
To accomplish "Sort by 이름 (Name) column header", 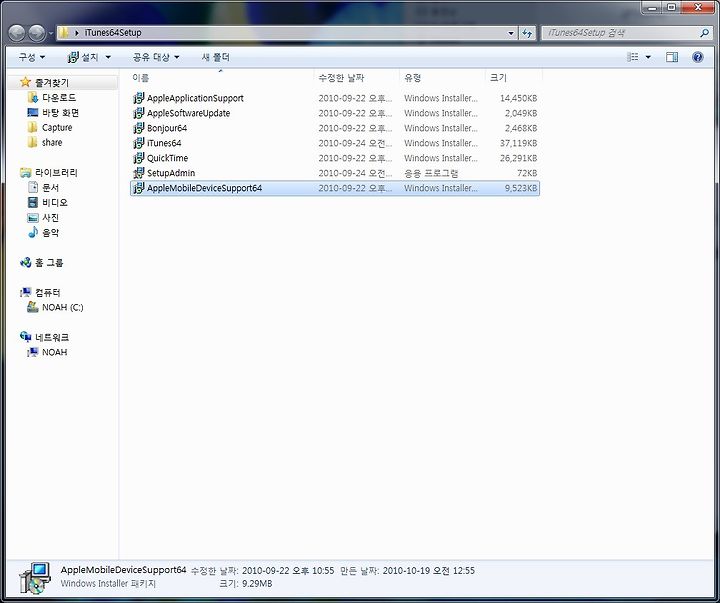I will tap(222, 78).
